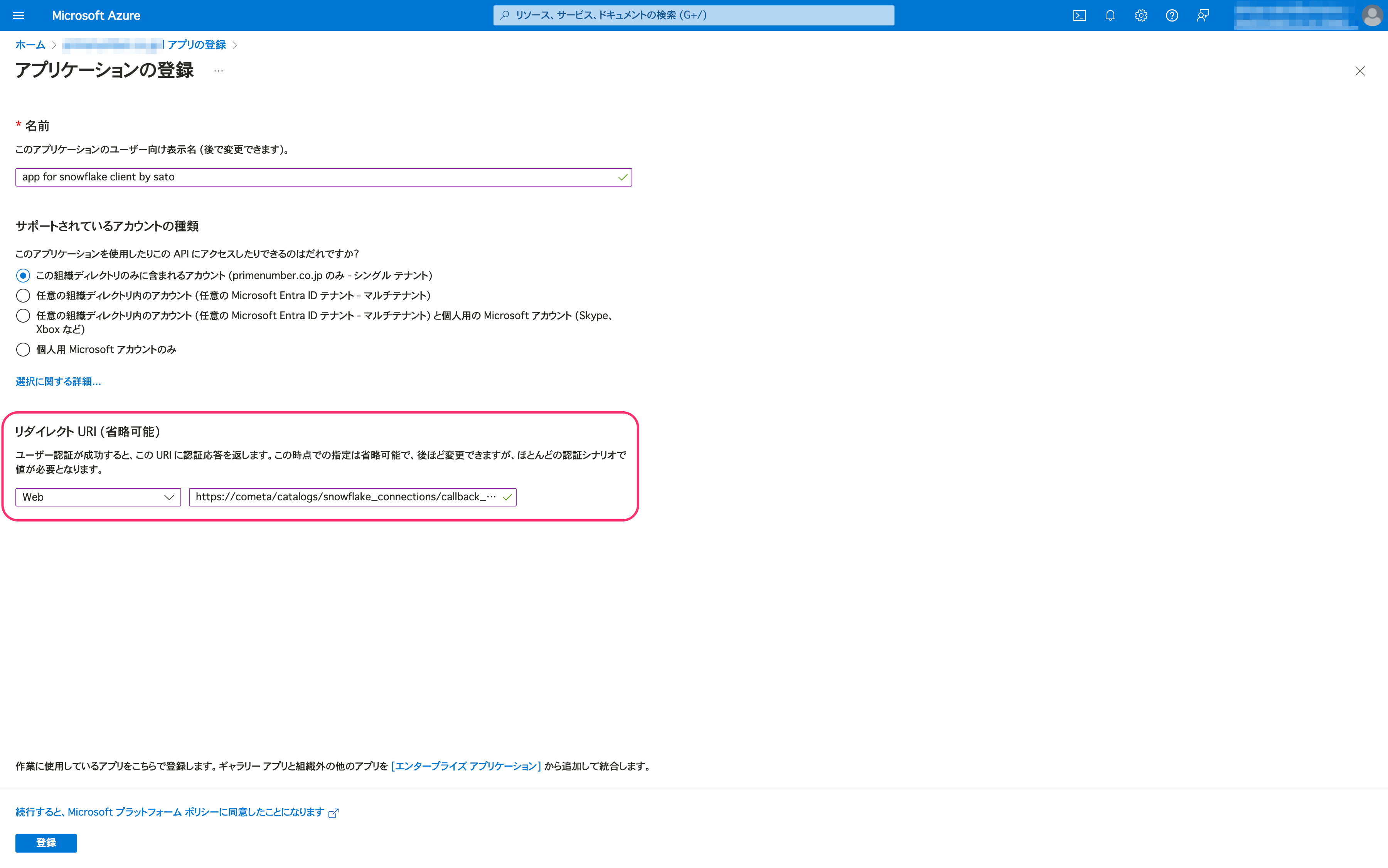
Task: Open エンタープライズ アプリケーション link
Action: pyautogui.click(x=466, y=766)
